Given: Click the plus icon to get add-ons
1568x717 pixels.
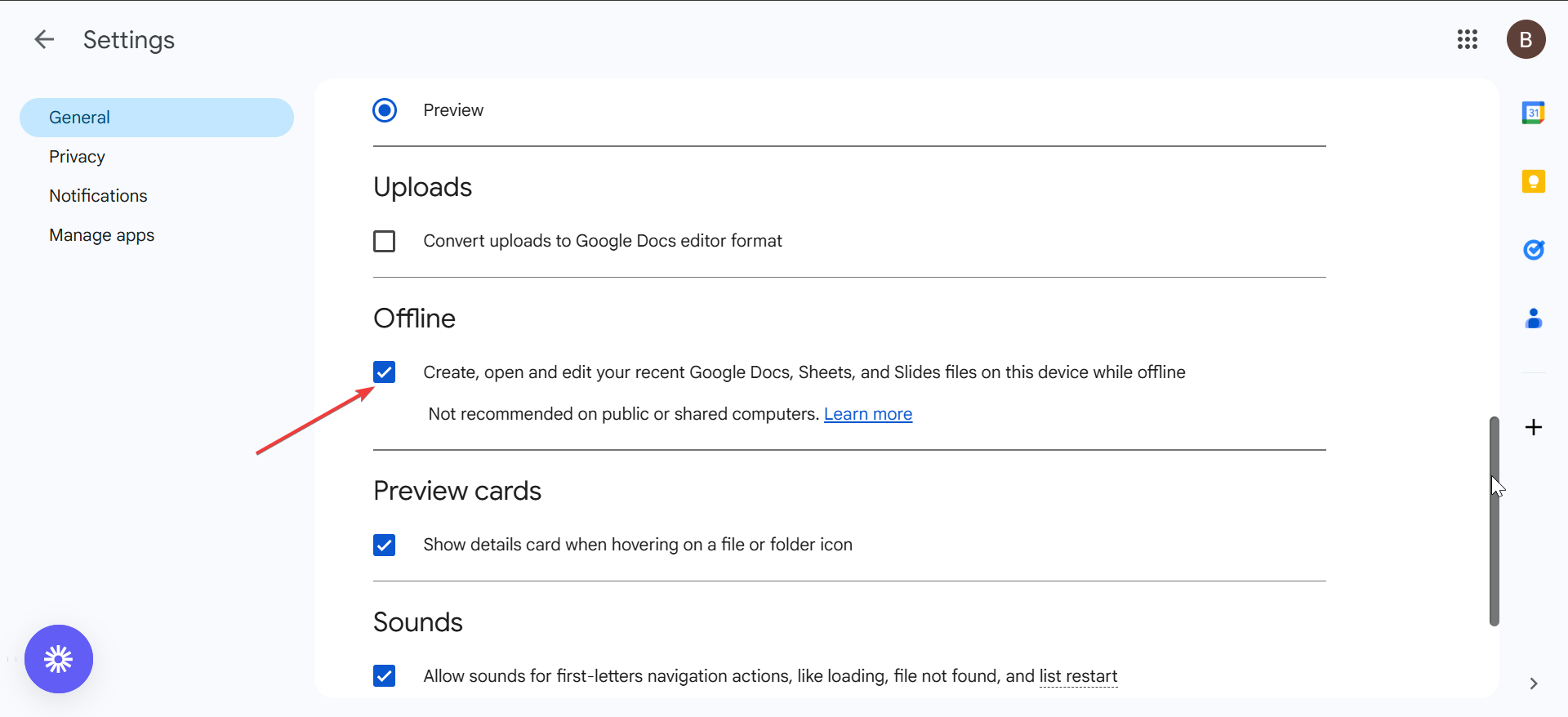Looking at the screenshot, I should coord(1533,427).
